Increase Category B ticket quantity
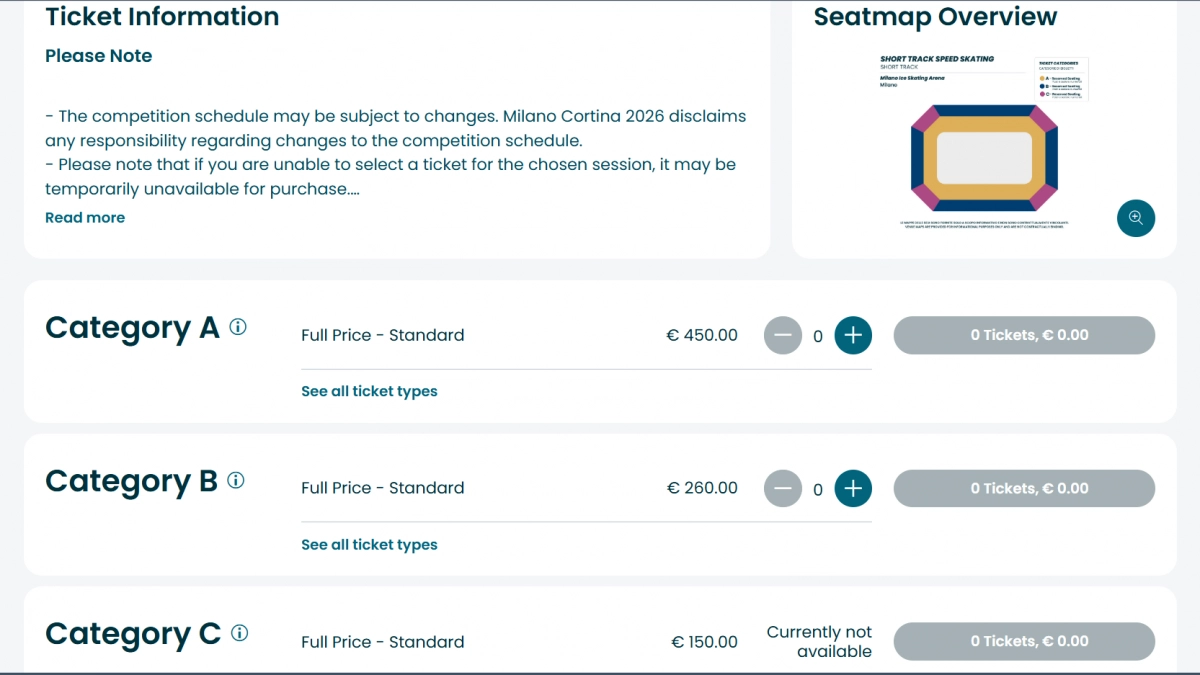This screenshot has width=1200, height=675. click(x=853, y=489)
